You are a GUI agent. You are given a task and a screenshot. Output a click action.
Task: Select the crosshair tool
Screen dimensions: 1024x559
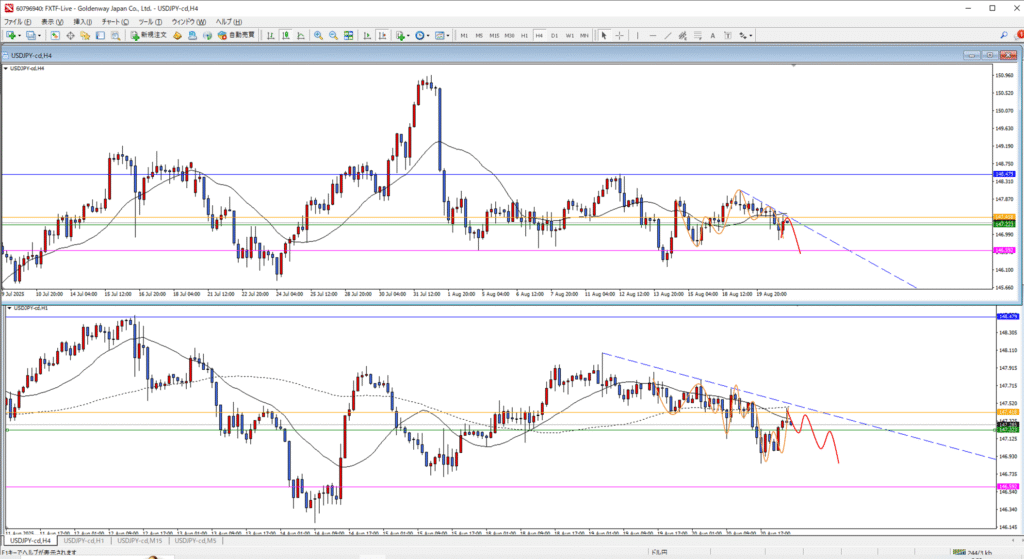tap(619, 35)
